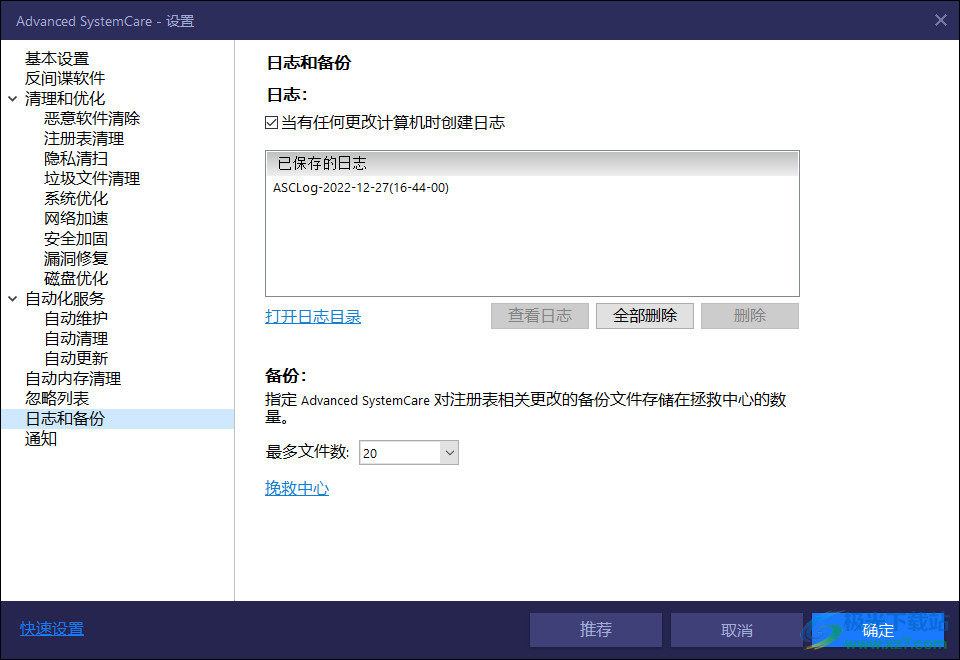Open 系统优化 settings
This screenshot has width=960, height=660.
pyautogui.click(x=76, y=198)
